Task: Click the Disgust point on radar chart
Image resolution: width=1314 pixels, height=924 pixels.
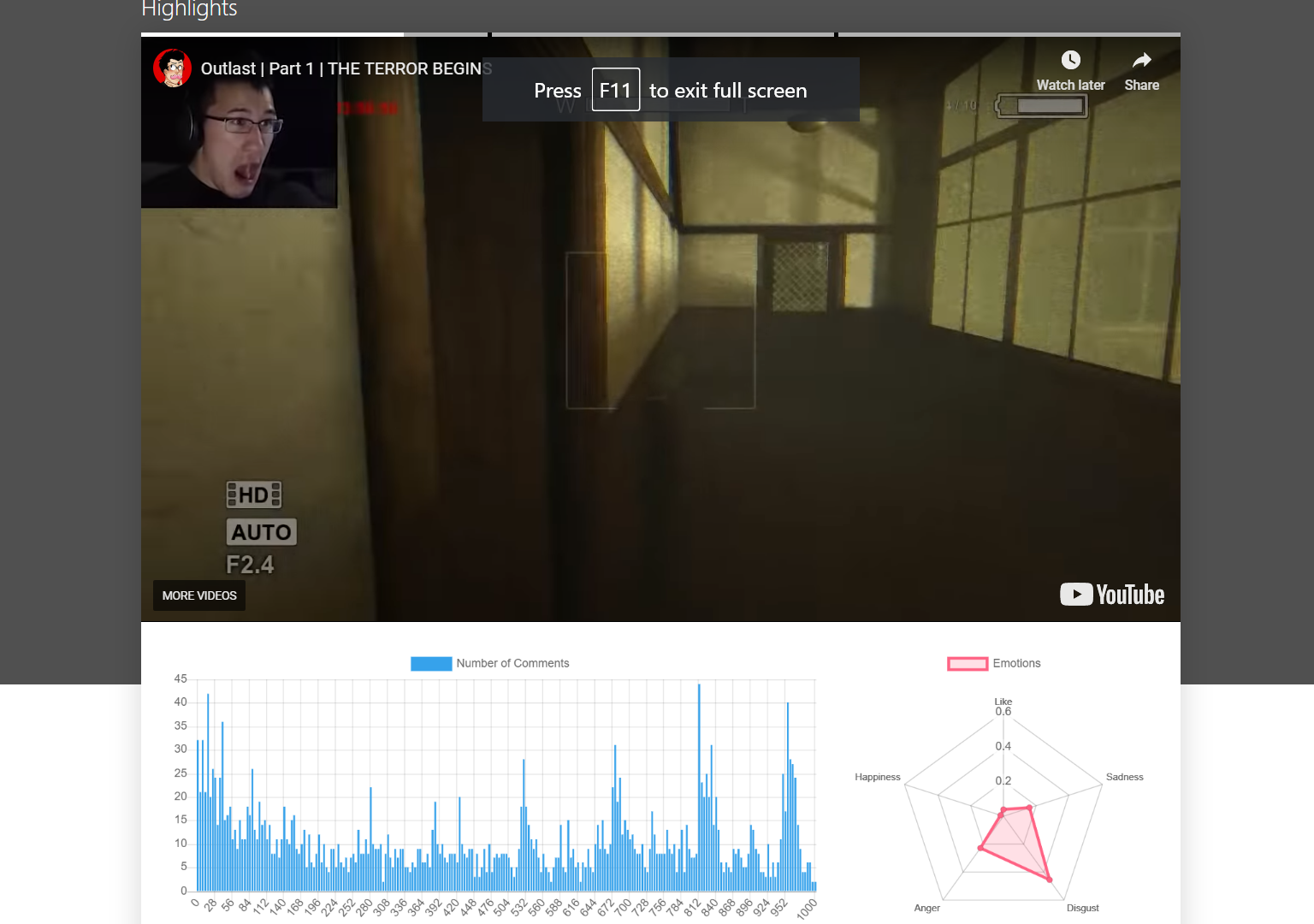Action: coord(1050,880)
